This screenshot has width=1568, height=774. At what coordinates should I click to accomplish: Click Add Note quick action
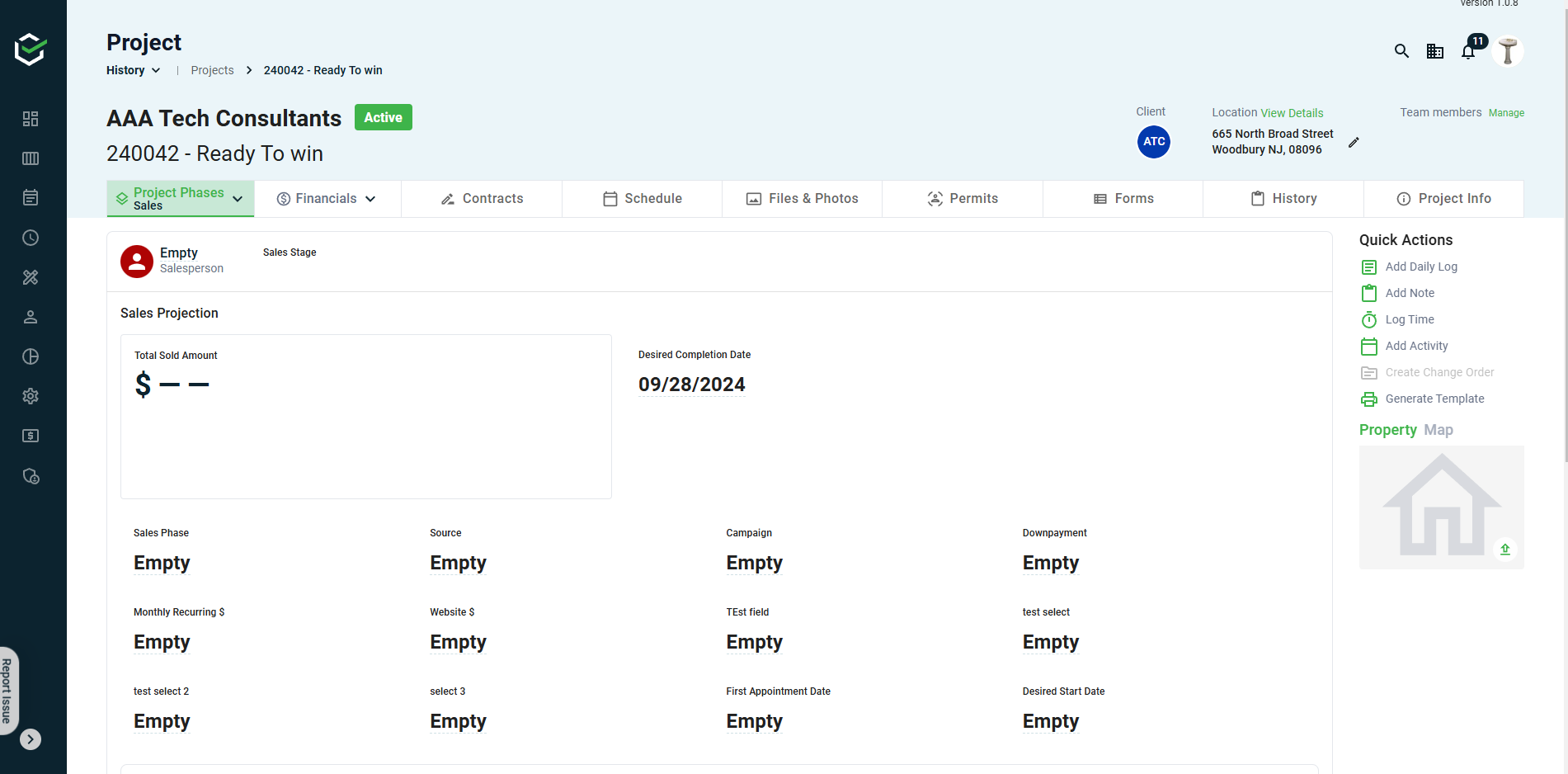(x=1398, y=293)
